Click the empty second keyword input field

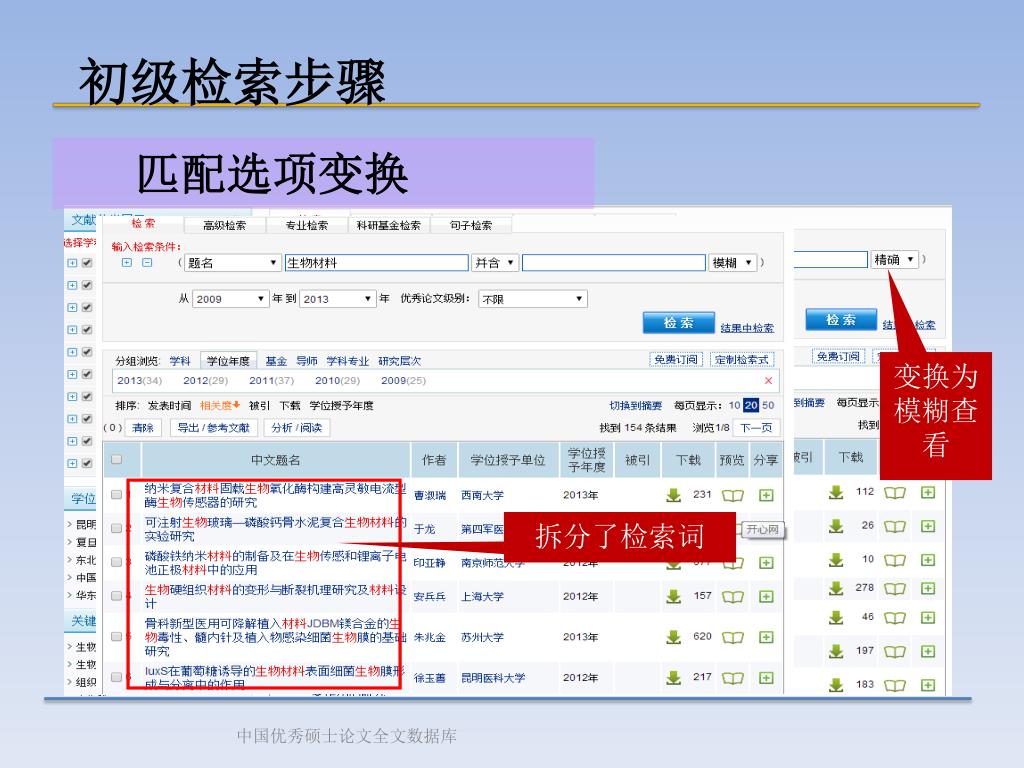pos(614,263)
